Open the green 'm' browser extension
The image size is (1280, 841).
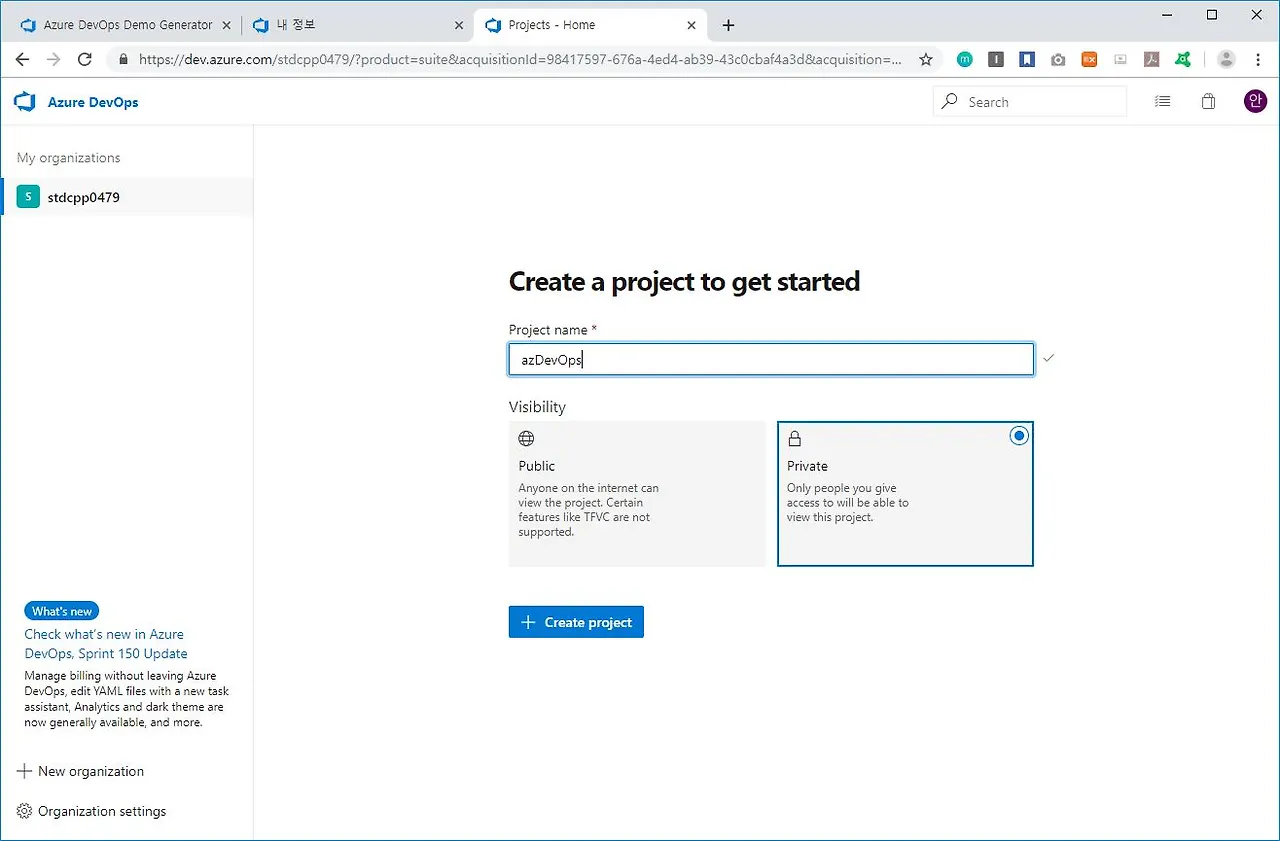click(964, 59)
